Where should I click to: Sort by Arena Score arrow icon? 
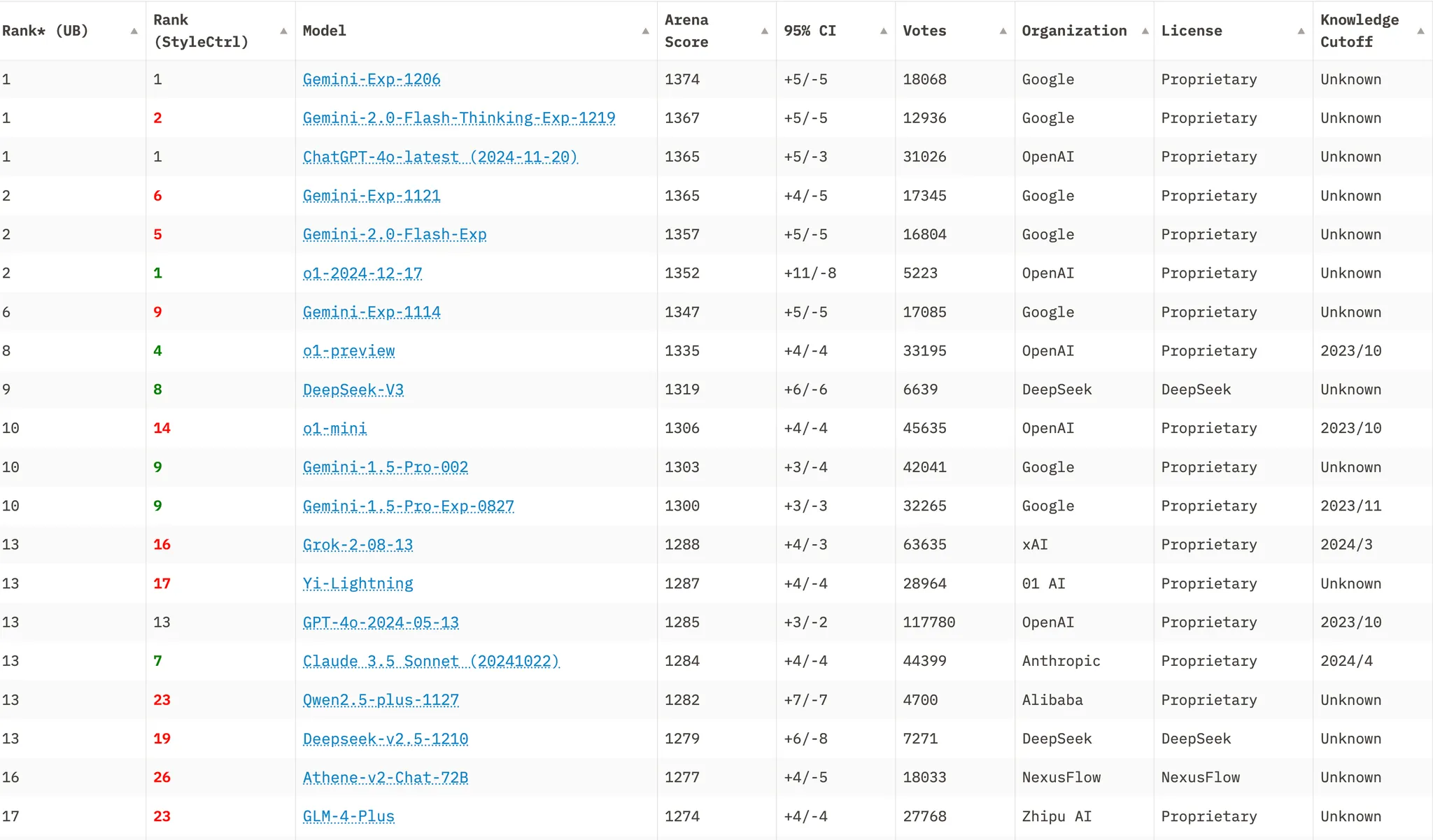[x=764, y=31]
